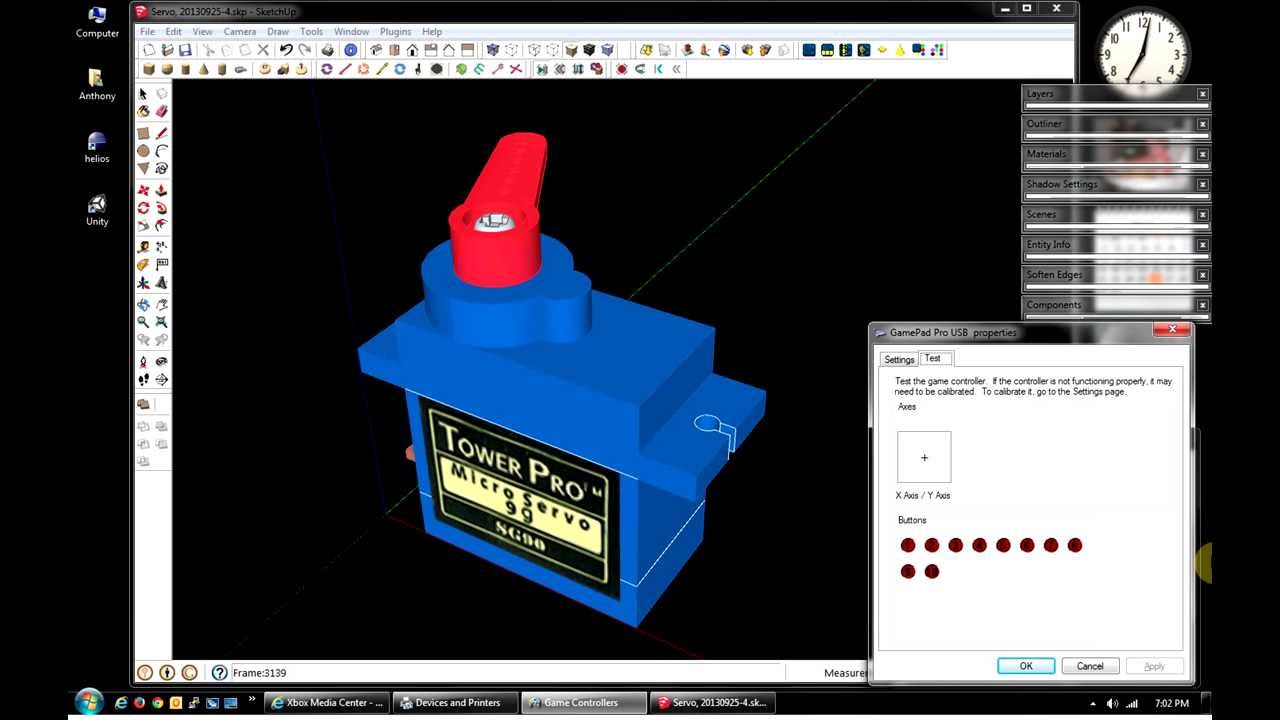Click the taskbar volume speaker icon

click(x=1112, y=703)
